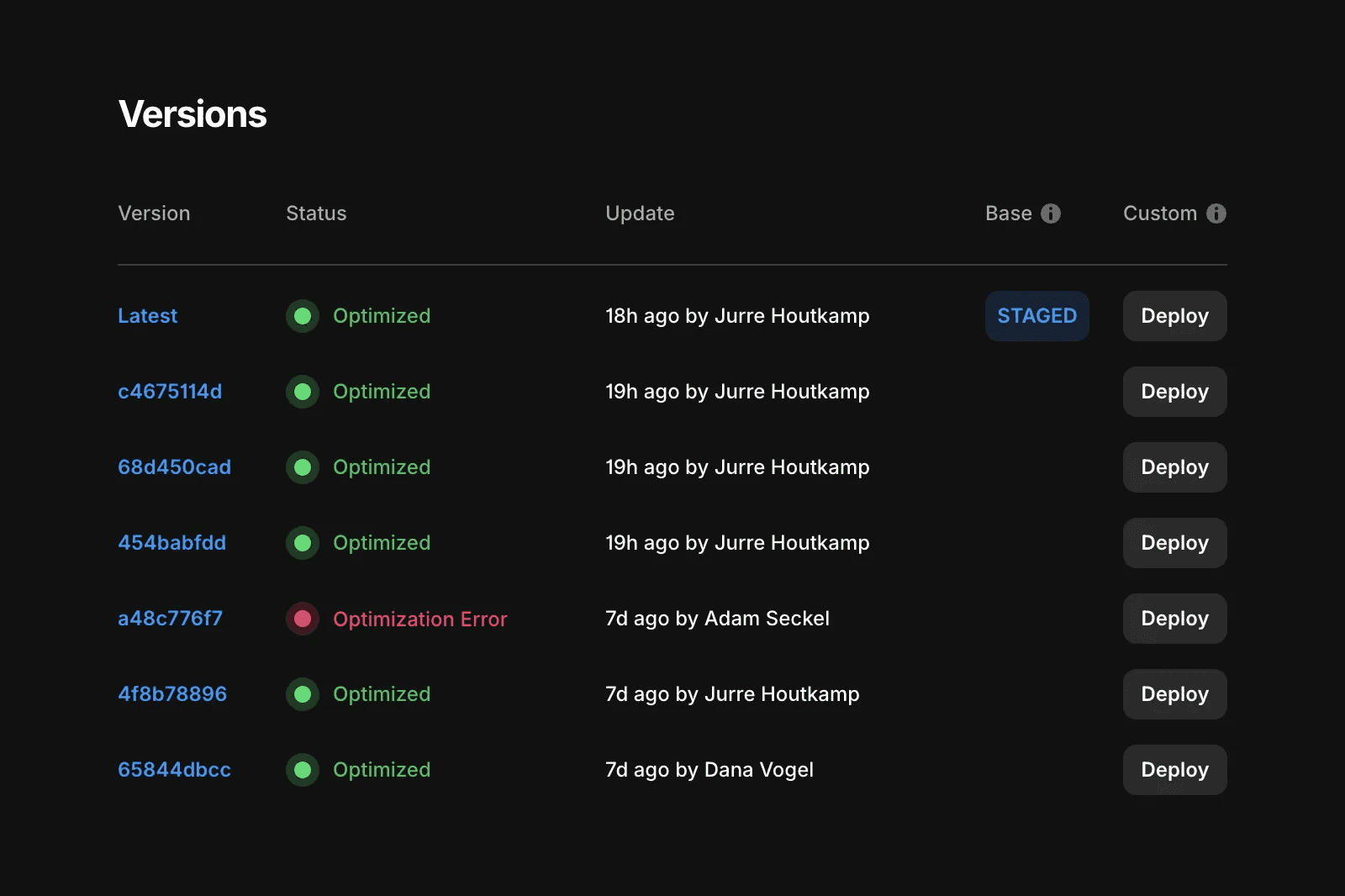
Task: Click the green status dot for 65844dbcc
Action: click(x=303, y=770)
